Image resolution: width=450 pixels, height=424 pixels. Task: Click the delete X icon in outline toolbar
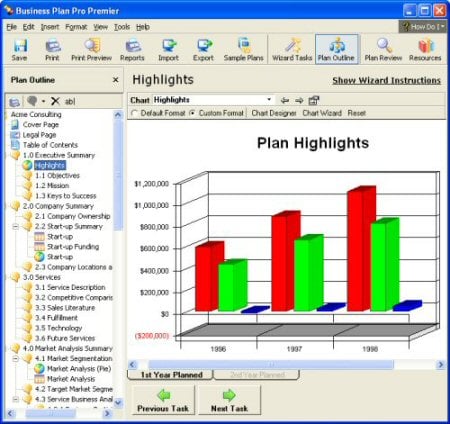(x=55, y=101)
